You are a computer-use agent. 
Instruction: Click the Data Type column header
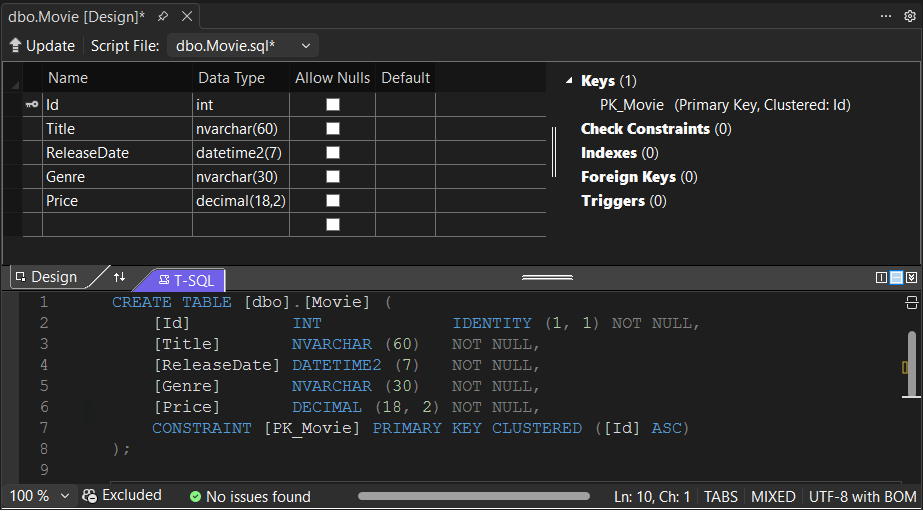click(241, 78)
